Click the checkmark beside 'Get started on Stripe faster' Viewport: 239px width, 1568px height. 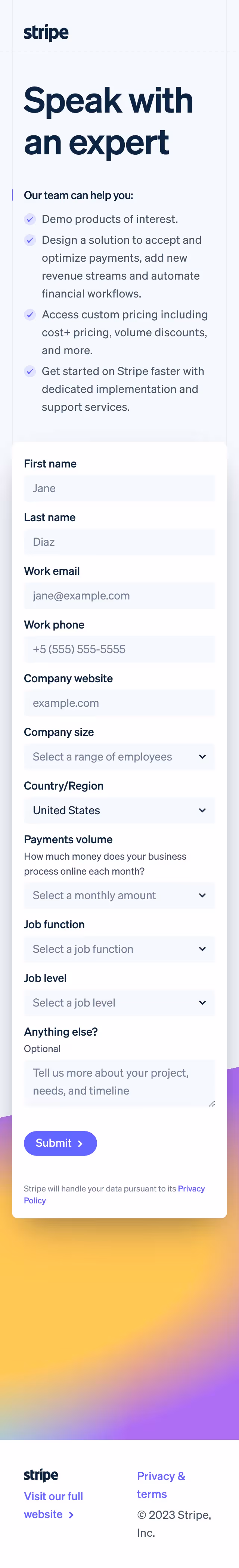pos(30,371)
